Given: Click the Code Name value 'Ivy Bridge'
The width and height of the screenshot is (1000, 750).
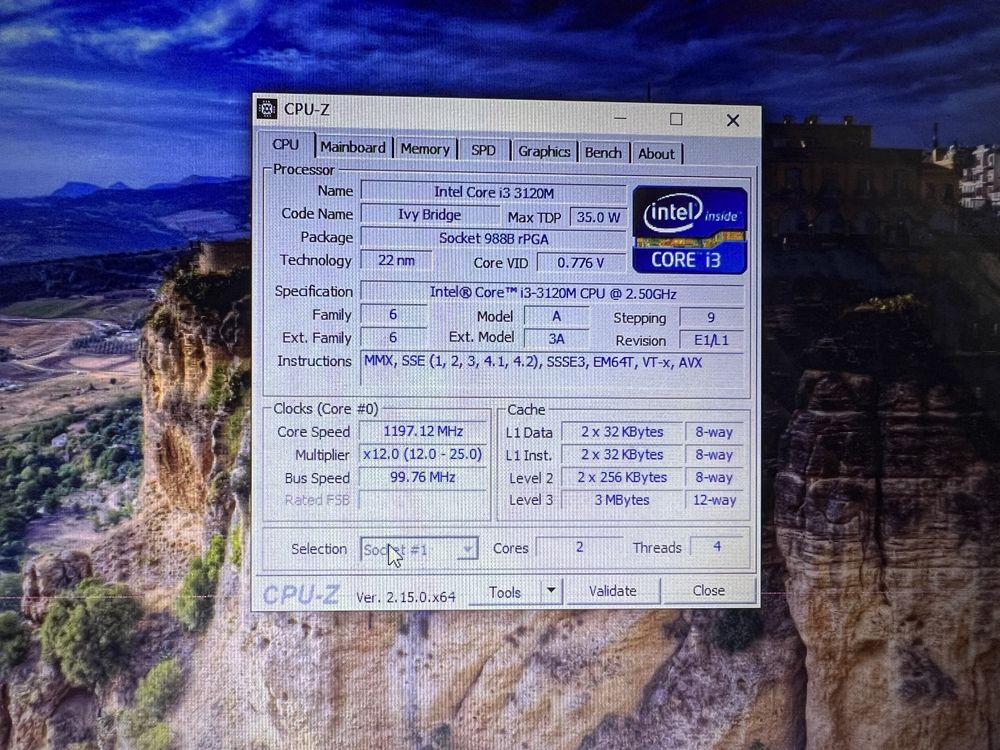Looking at the screenshot, I should 429,215.
